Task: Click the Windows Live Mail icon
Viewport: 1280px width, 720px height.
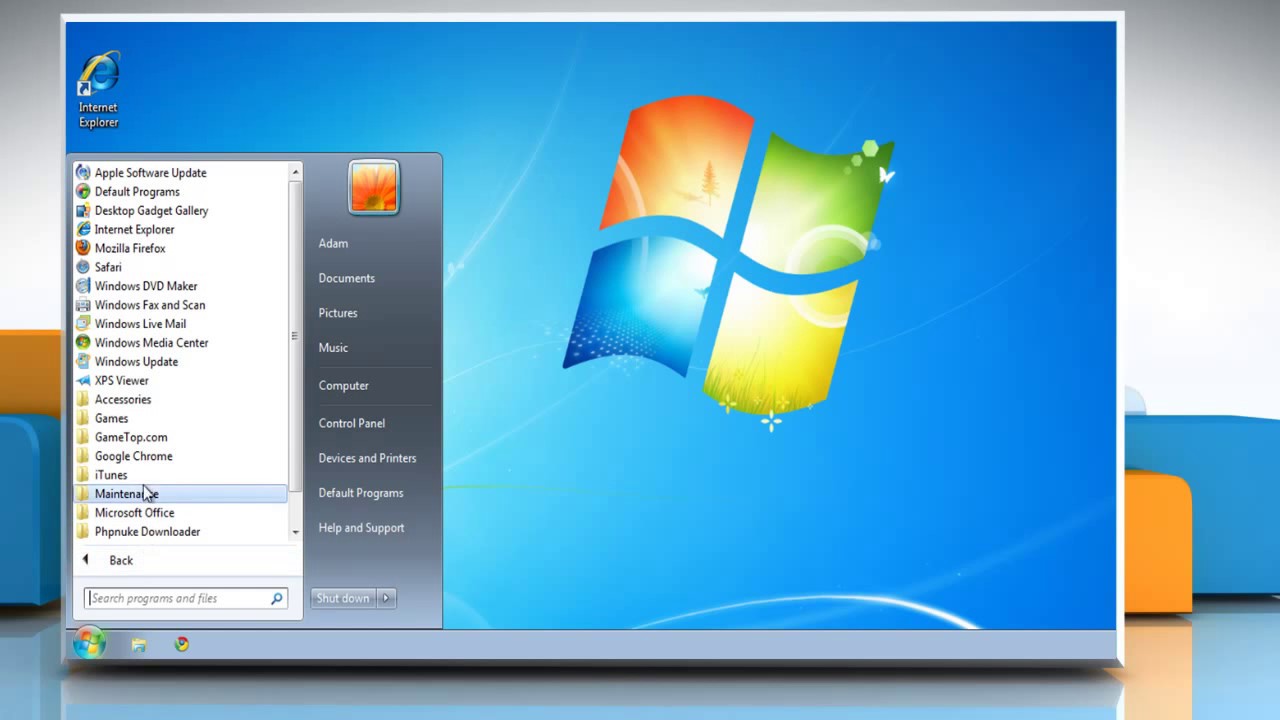Action: tap(83, 324)
